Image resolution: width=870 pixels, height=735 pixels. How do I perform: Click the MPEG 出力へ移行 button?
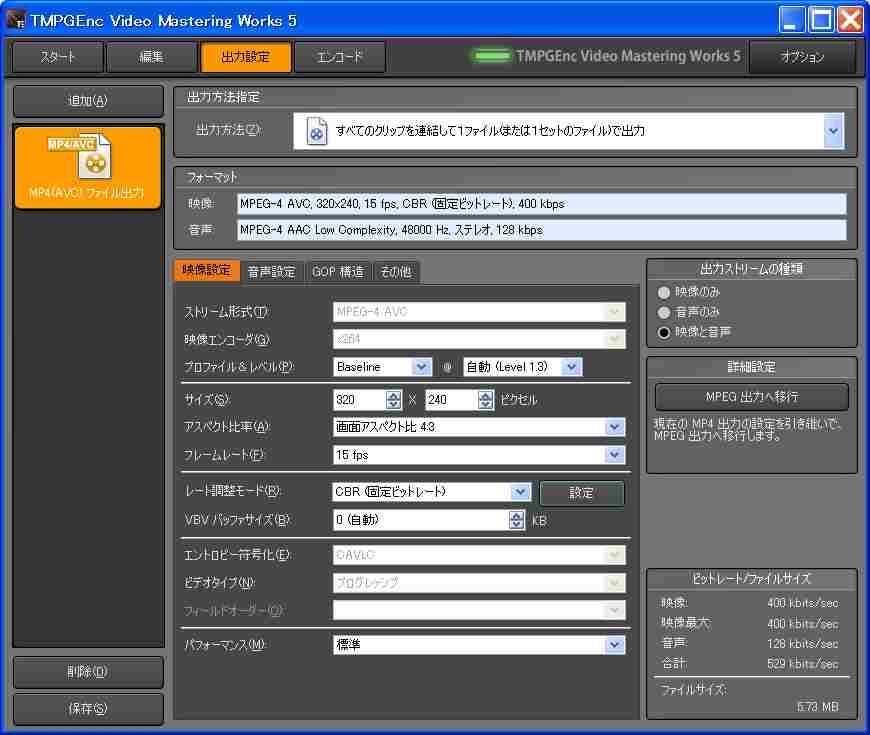(x=751, y=397)
